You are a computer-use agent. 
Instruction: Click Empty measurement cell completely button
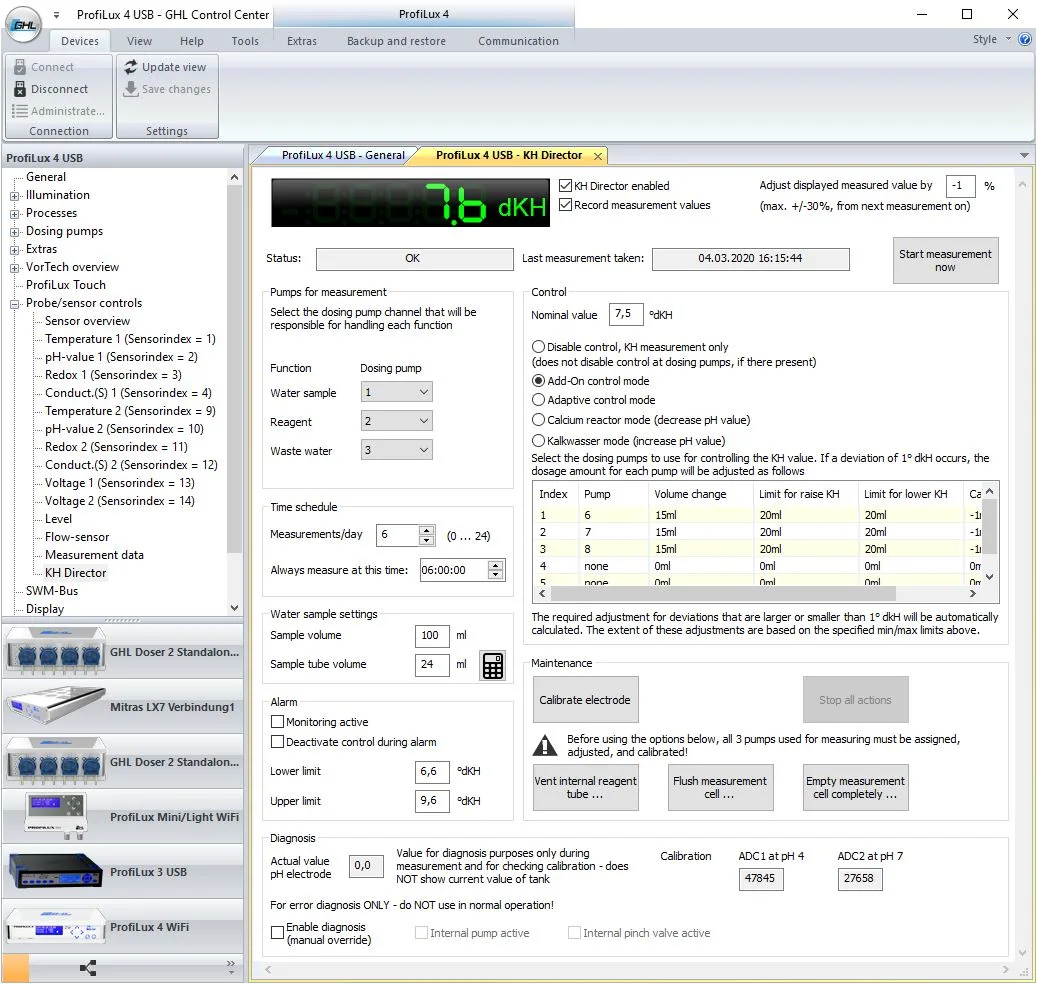point(855,788)
